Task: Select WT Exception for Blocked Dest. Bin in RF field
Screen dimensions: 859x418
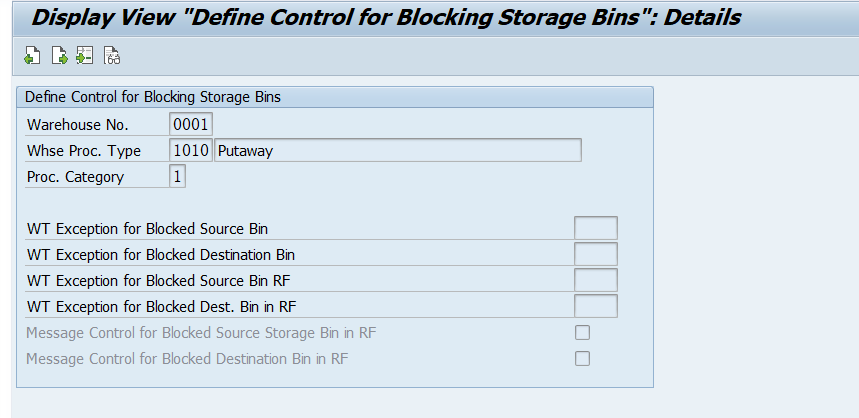Action: pos(595,306)
